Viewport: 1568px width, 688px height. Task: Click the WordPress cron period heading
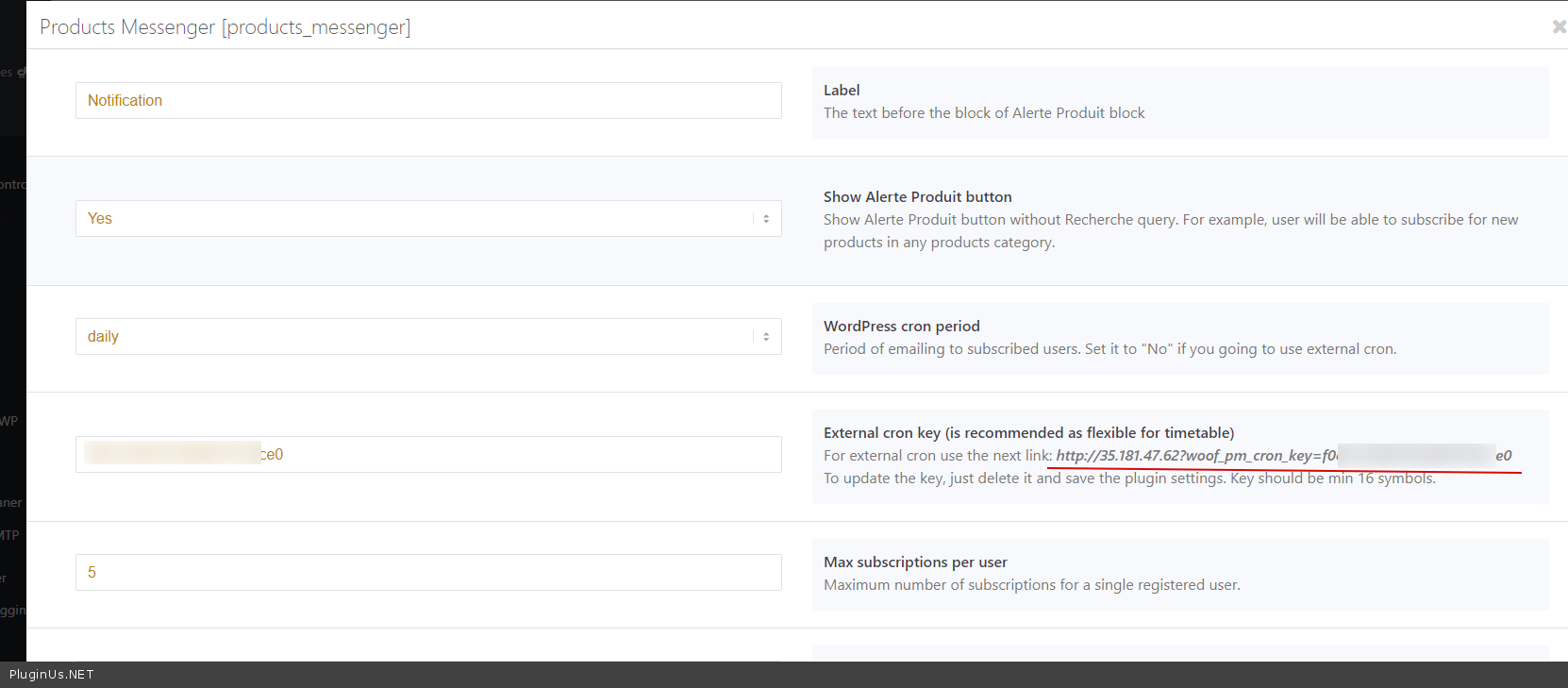point(901,327)
